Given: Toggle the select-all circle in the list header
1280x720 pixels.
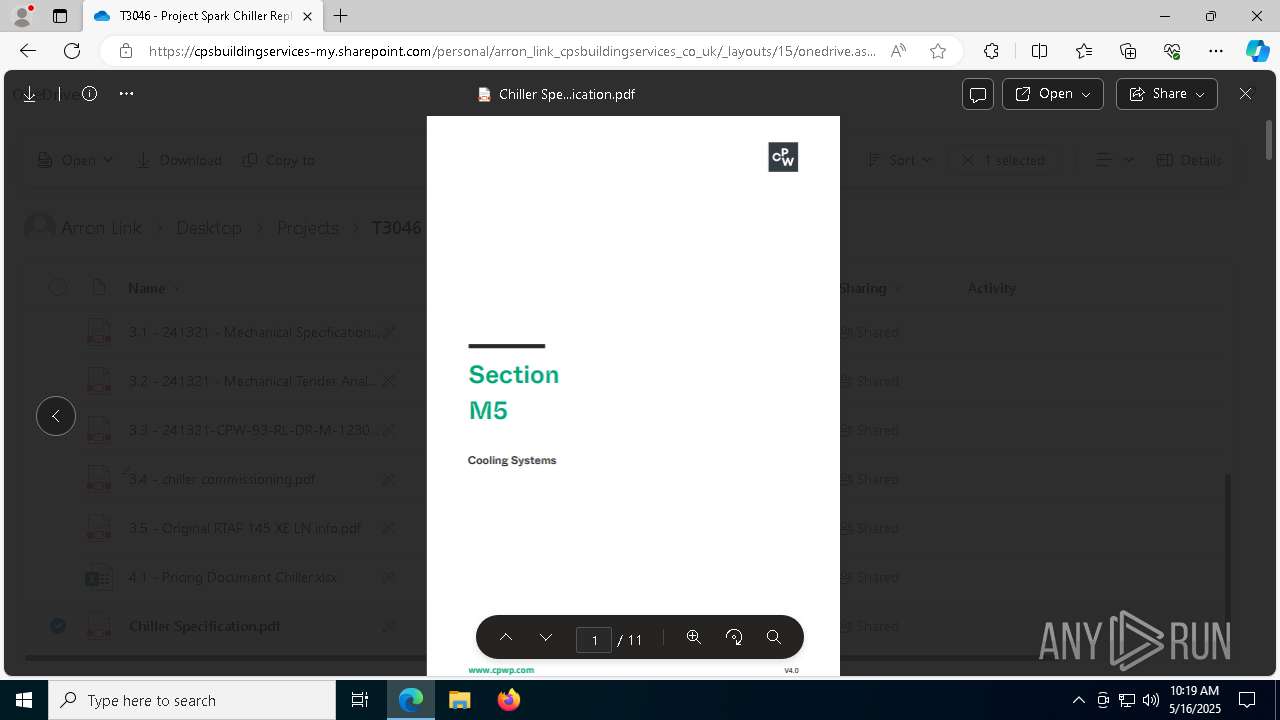Looking at the screenshot, I should [58, 288].
